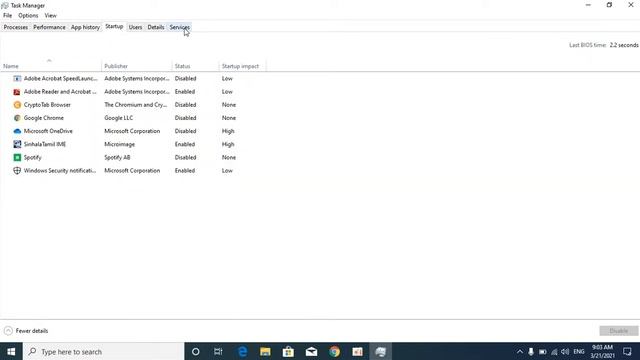Viewport: 640px width, 360px height.
Task: Switch to the Details tab
Action: [x=156, y=27]
